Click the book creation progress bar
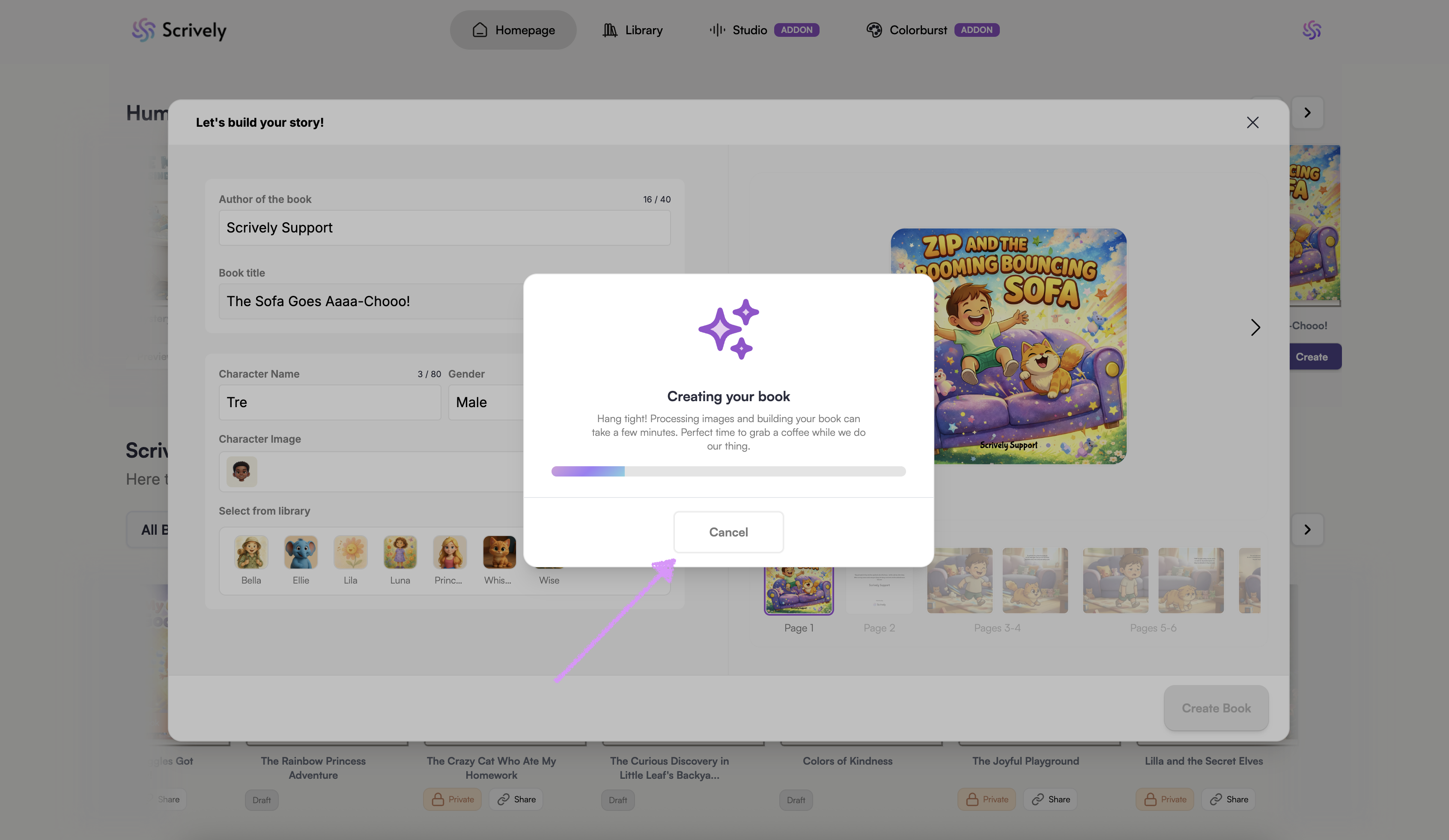Screen dimensions: 1449x840 (728, 471)
